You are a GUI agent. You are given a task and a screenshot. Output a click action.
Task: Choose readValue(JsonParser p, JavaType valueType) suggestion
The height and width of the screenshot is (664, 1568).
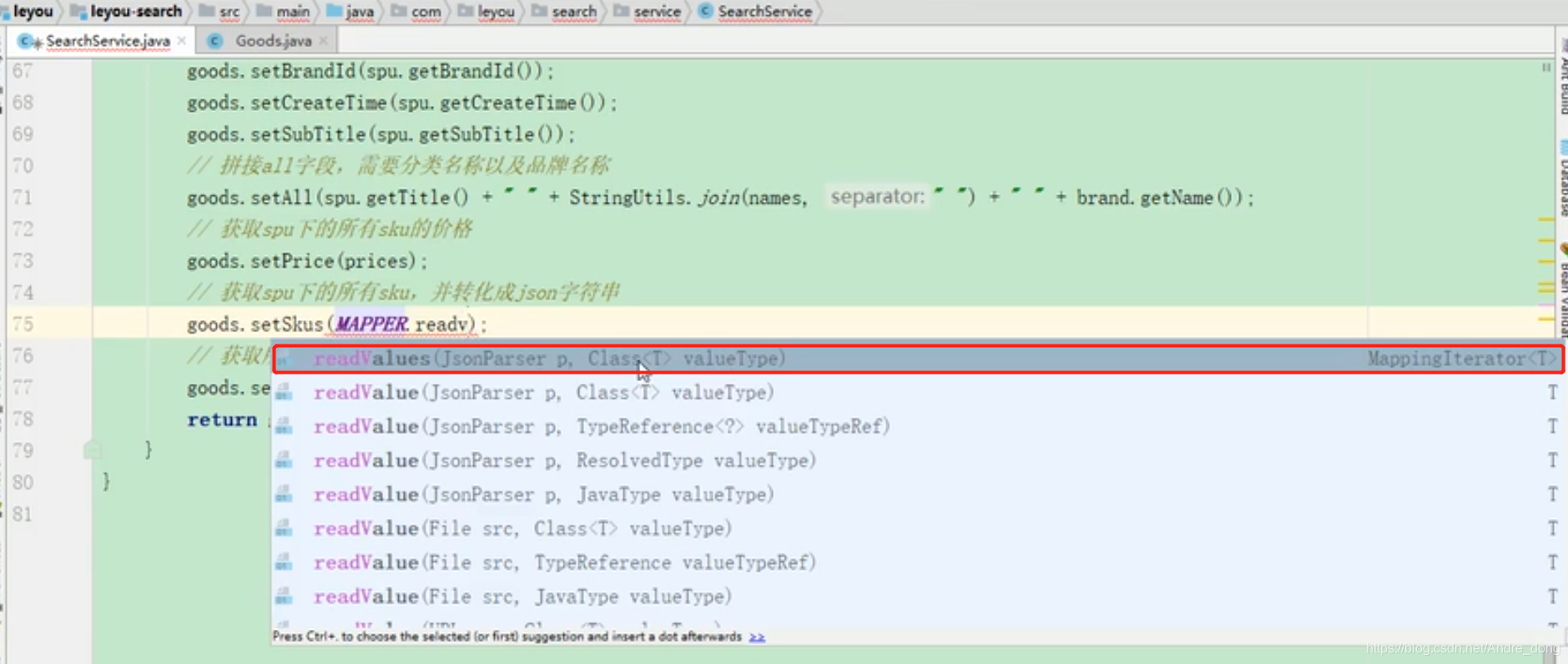918,495
